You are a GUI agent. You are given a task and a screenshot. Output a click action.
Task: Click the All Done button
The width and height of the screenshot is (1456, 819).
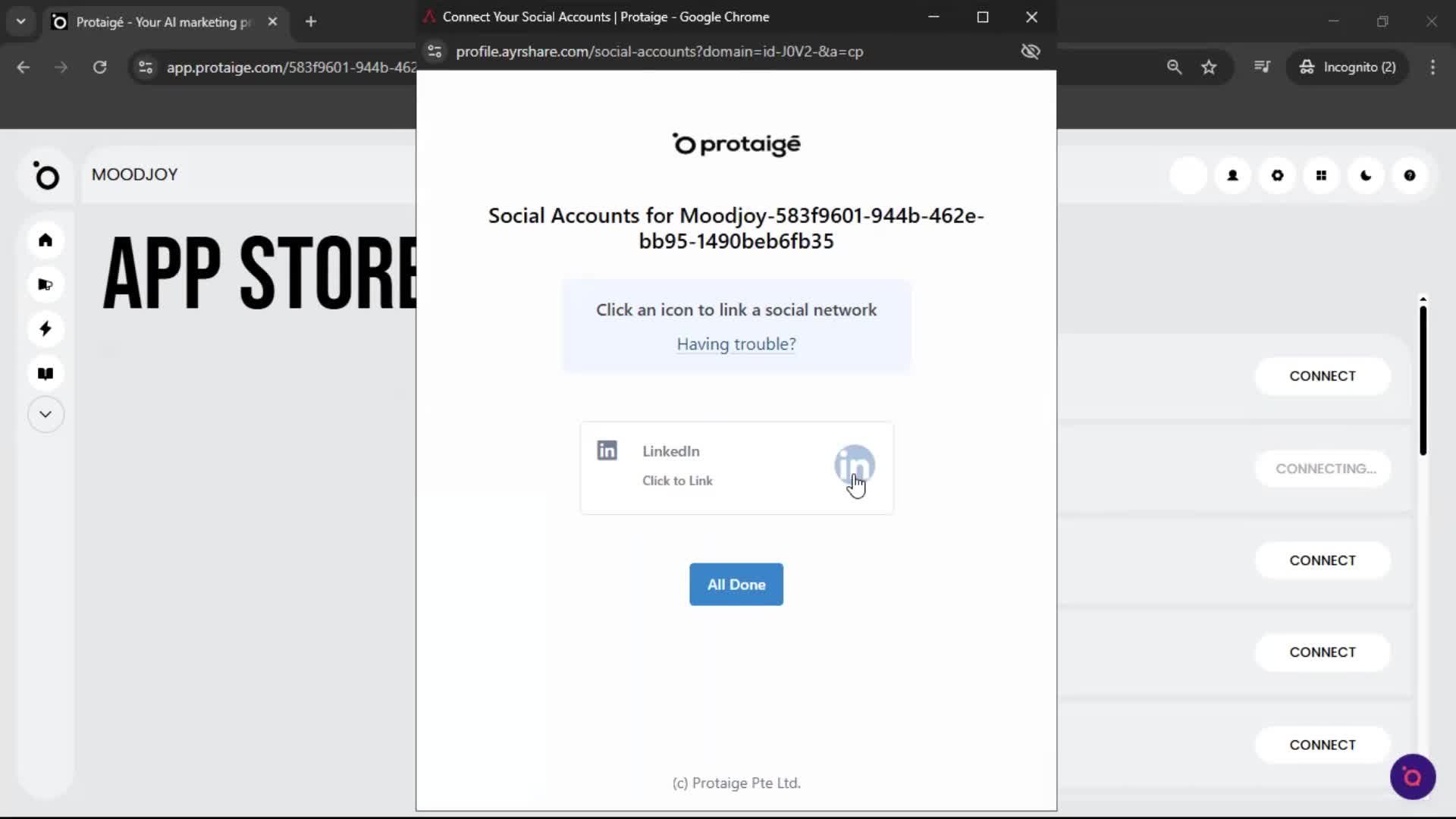[736, 584]
